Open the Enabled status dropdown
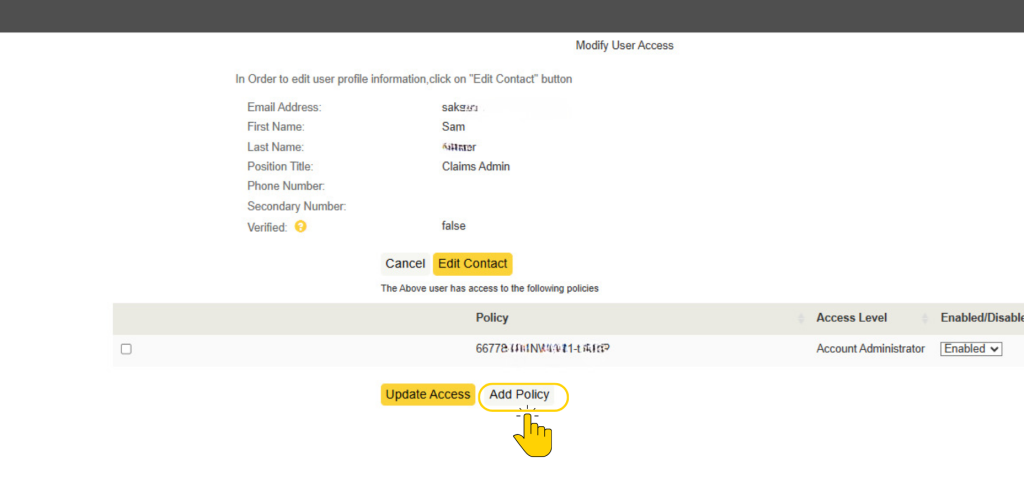This screenshot has height=488, width=1024. pyautogui.click(x=970, y=349)
